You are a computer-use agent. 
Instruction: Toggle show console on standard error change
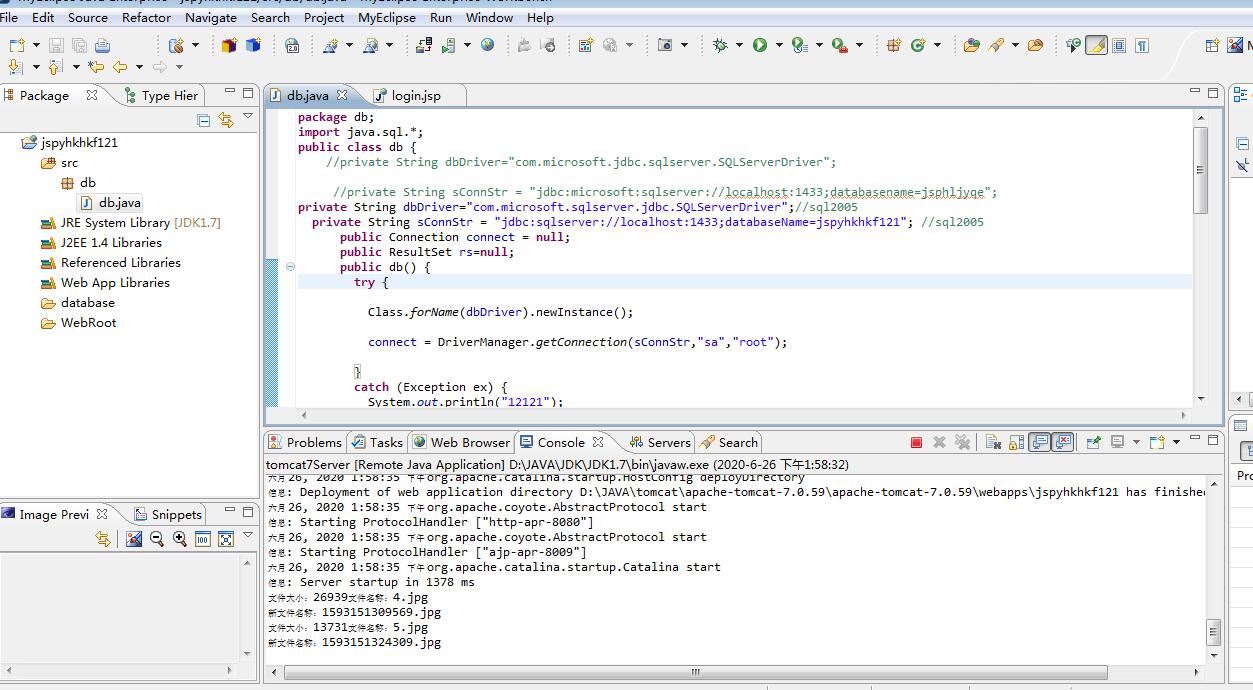click(x=1063, y=442)
